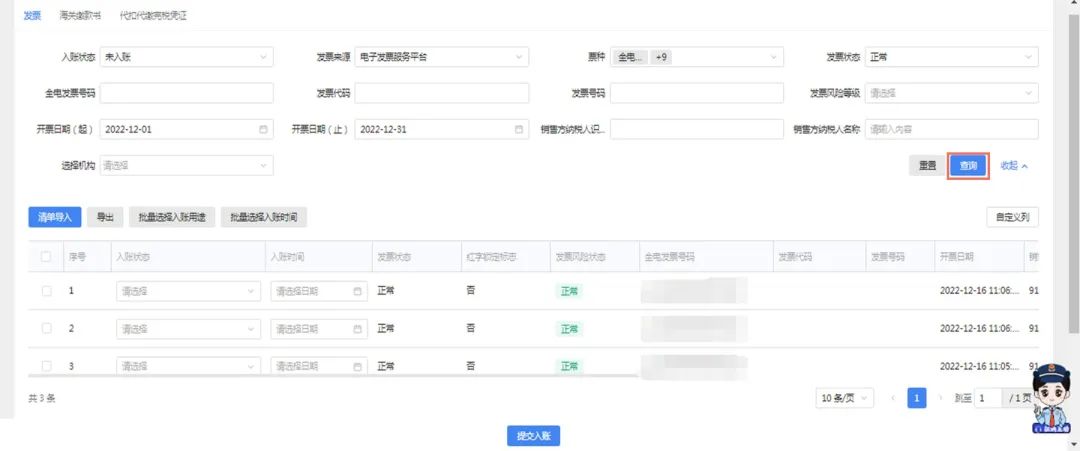Go to next page arrow in pagination
This screenshot has height=451, width=1080.
(939, 398)
